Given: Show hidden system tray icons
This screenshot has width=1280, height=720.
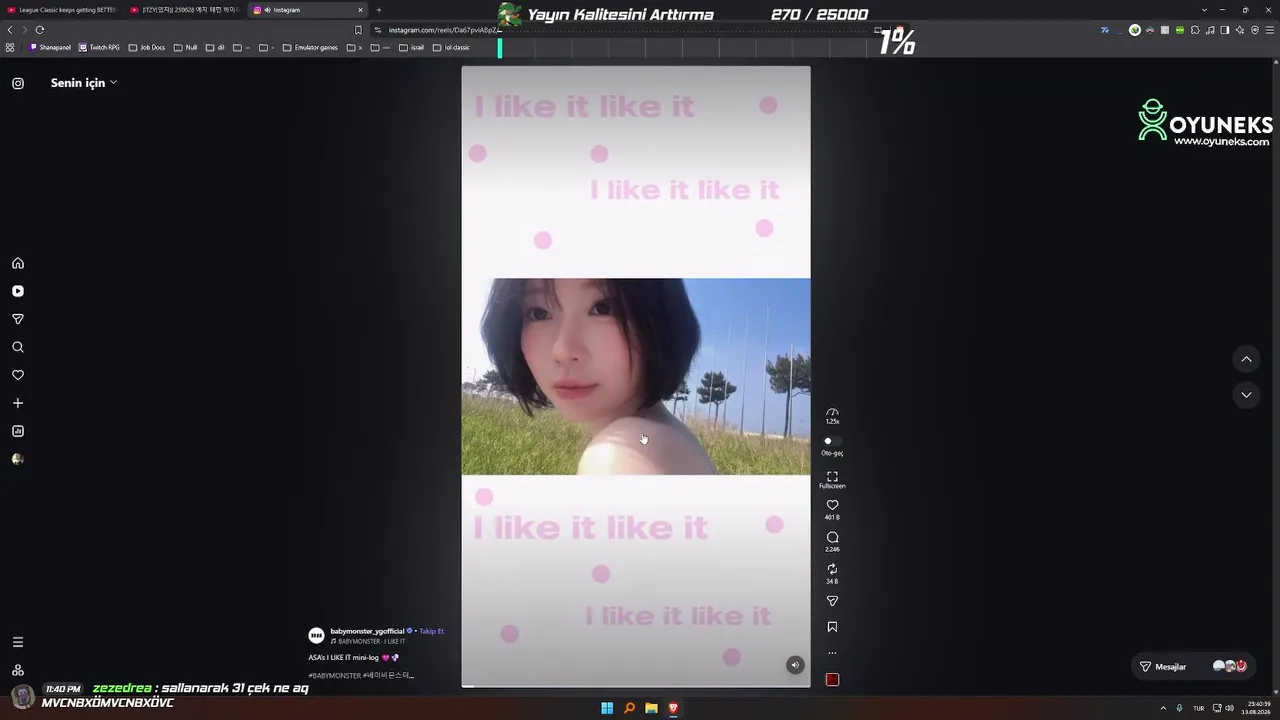Looking at the screenshot, I should tap(1163, 708).
